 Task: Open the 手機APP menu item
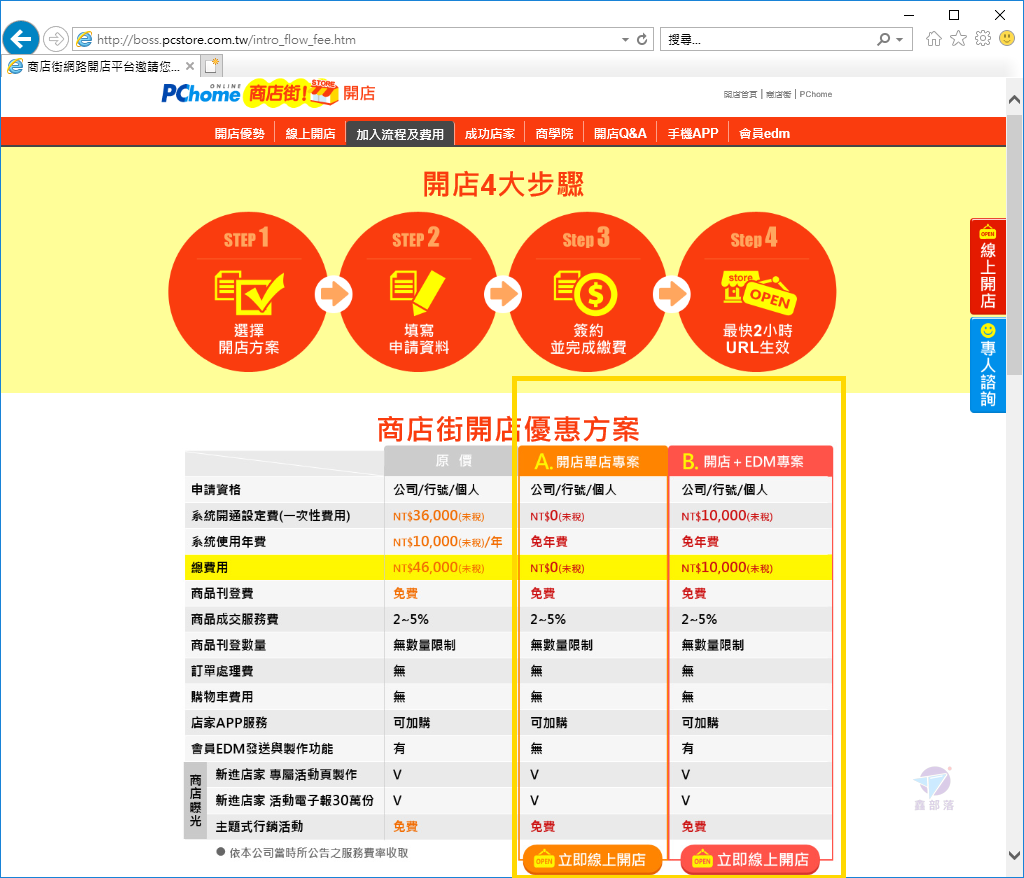click(692, 134)
